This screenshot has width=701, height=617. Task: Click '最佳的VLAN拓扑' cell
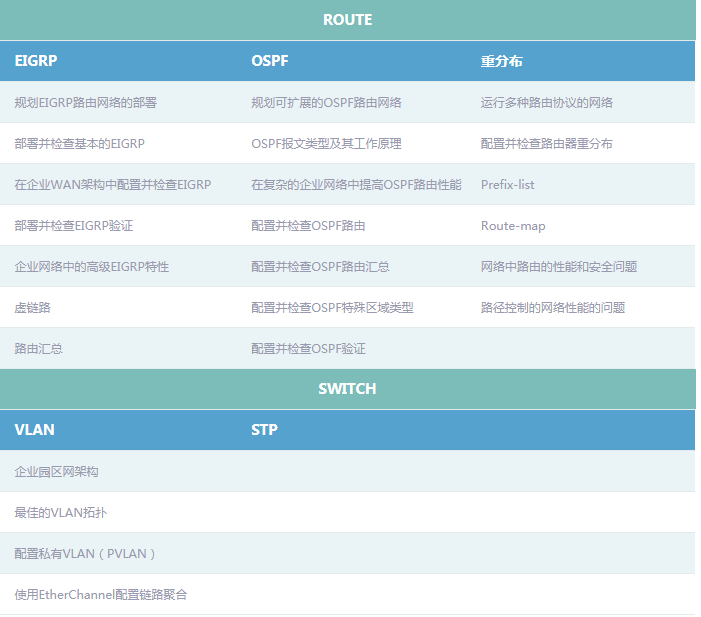[x=60, y=513]
